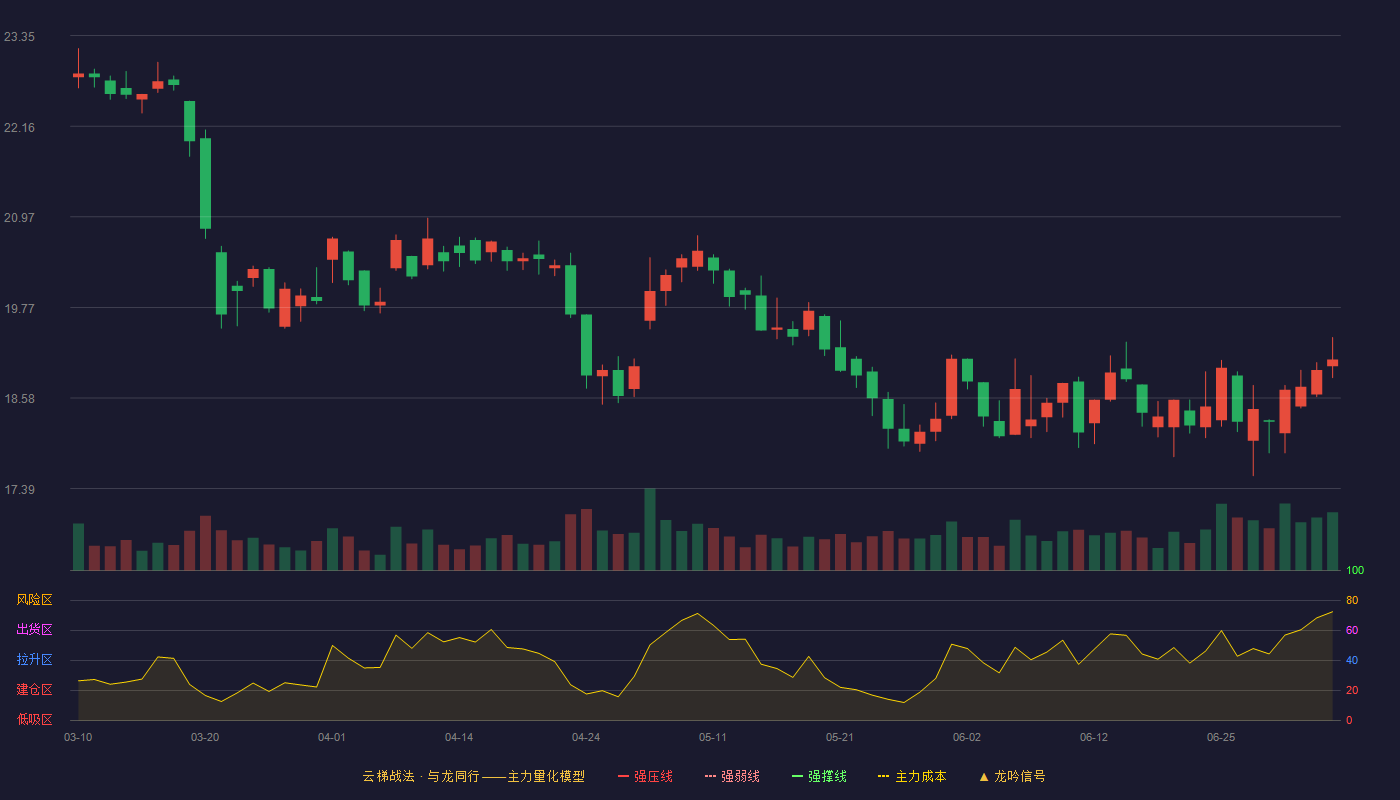
Task: Toggle the 强弱线 legend entry
Action: 732,776
